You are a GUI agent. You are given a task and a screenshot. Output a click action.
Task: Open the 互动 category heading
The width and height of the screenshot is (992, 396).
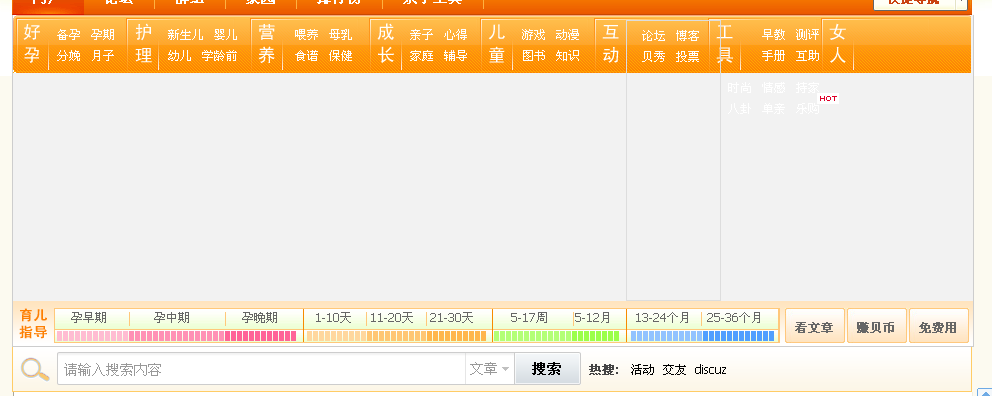pyautogui.click(x=611, y=44)
